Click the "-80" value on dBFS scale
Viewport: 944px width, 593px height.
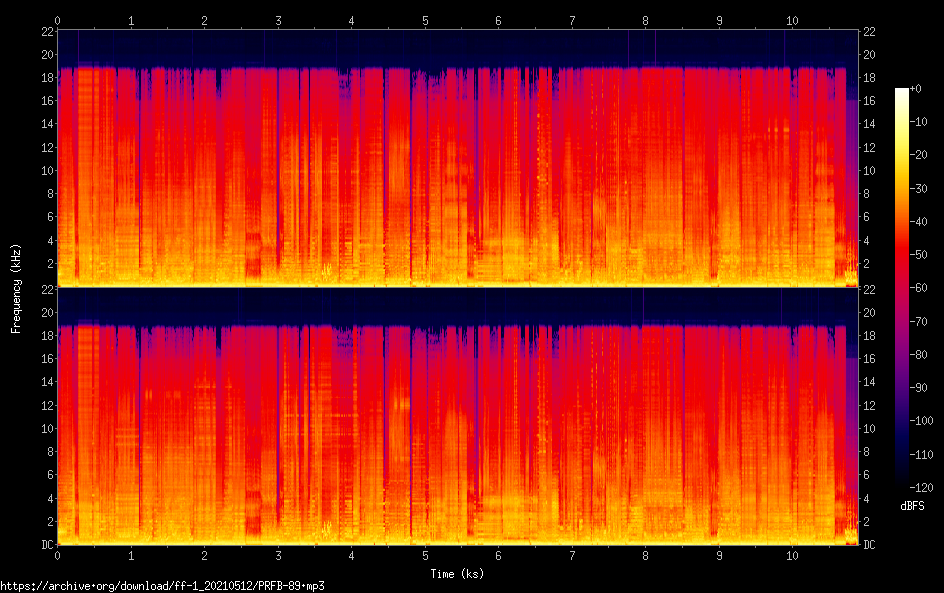(x=918, y=355)
